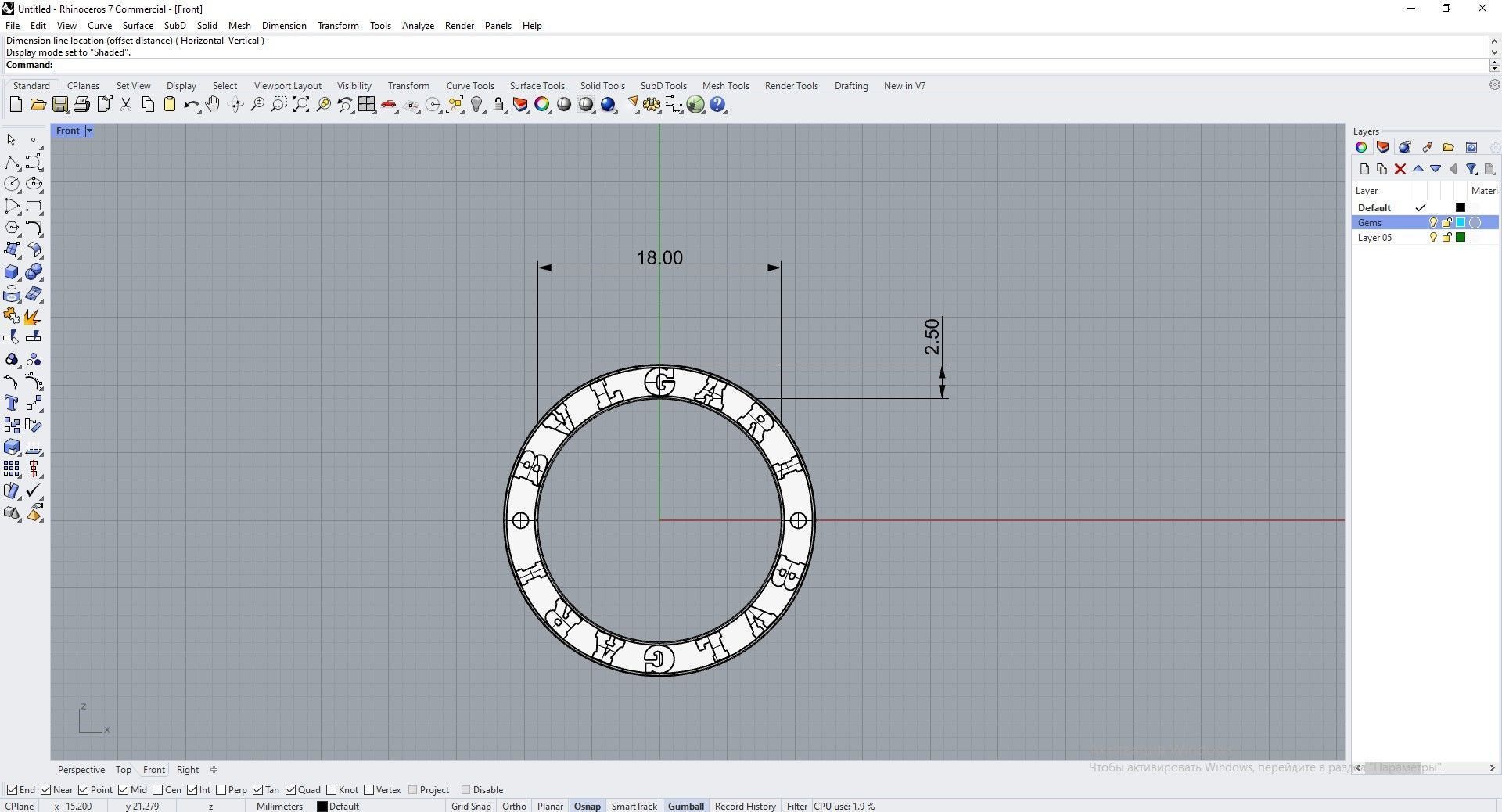
Task: Enable the Knot osnap checkbox
Action: [331, 790]
